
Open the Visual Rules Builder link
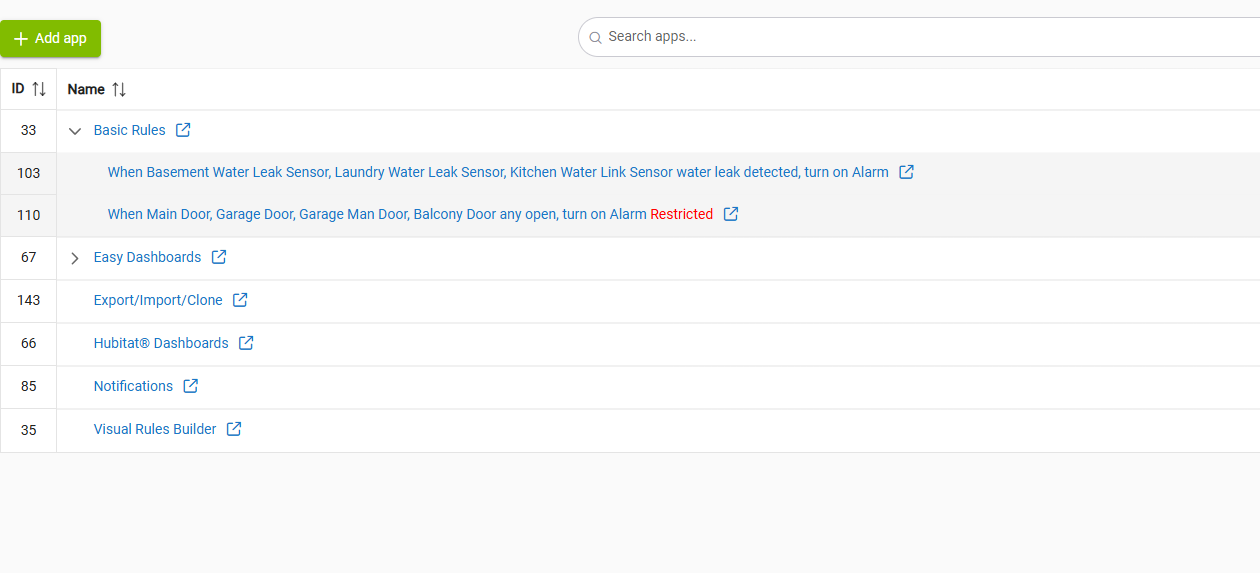[x=155, y=429]
